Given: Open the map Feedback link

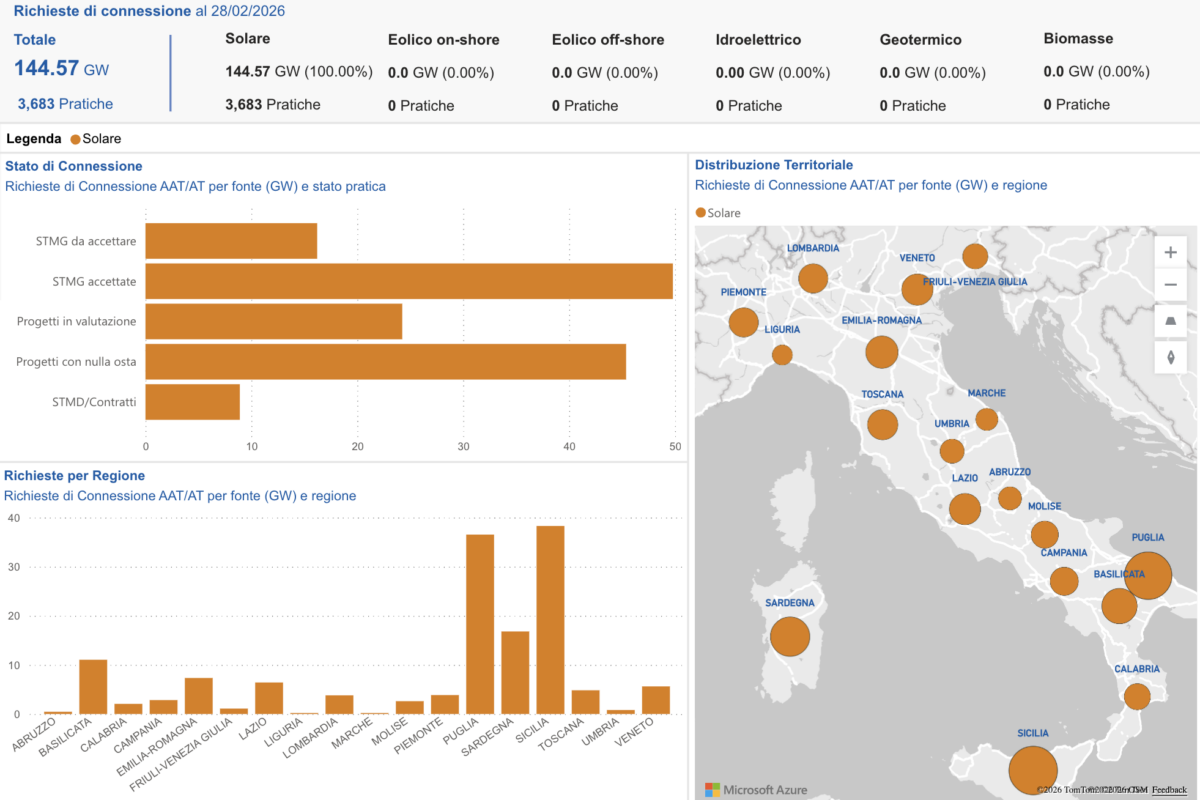Looking at the screenshot, I should pyautogui.click(x=1169, y=790).
